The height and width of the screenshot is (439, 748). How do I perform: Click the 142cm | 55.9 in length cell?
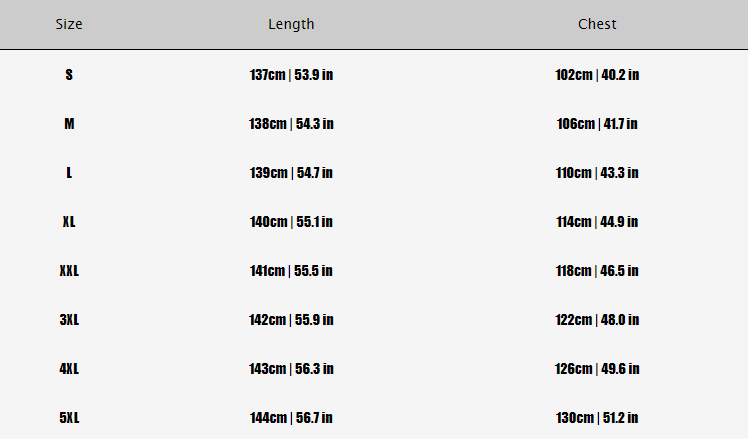pos(291,320)
